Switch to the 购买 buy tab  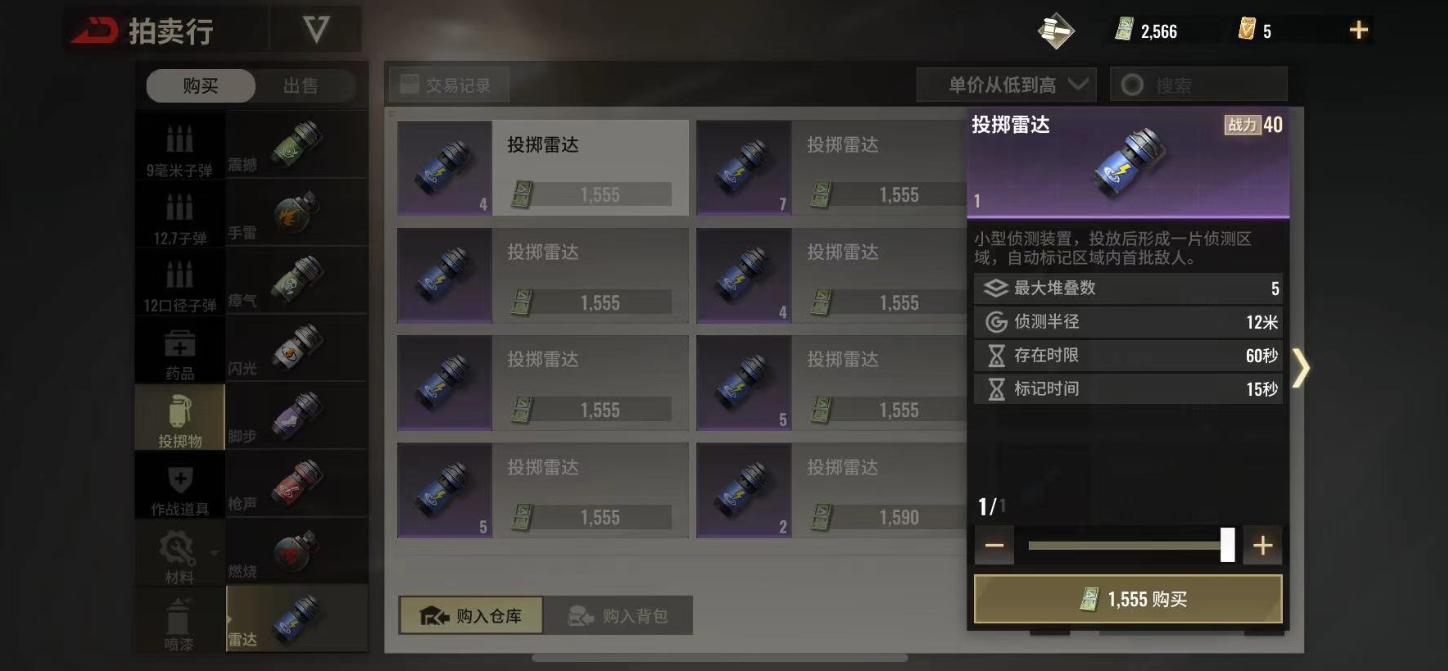pyautogui.click(x=200, y=86)
